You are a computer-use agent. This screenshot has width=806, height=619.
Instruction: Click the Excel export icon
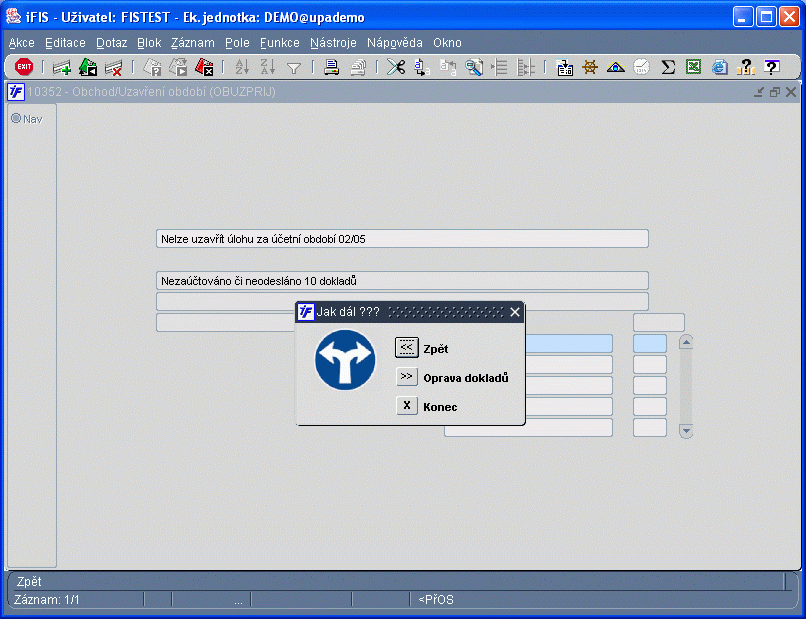pos(693,67)
